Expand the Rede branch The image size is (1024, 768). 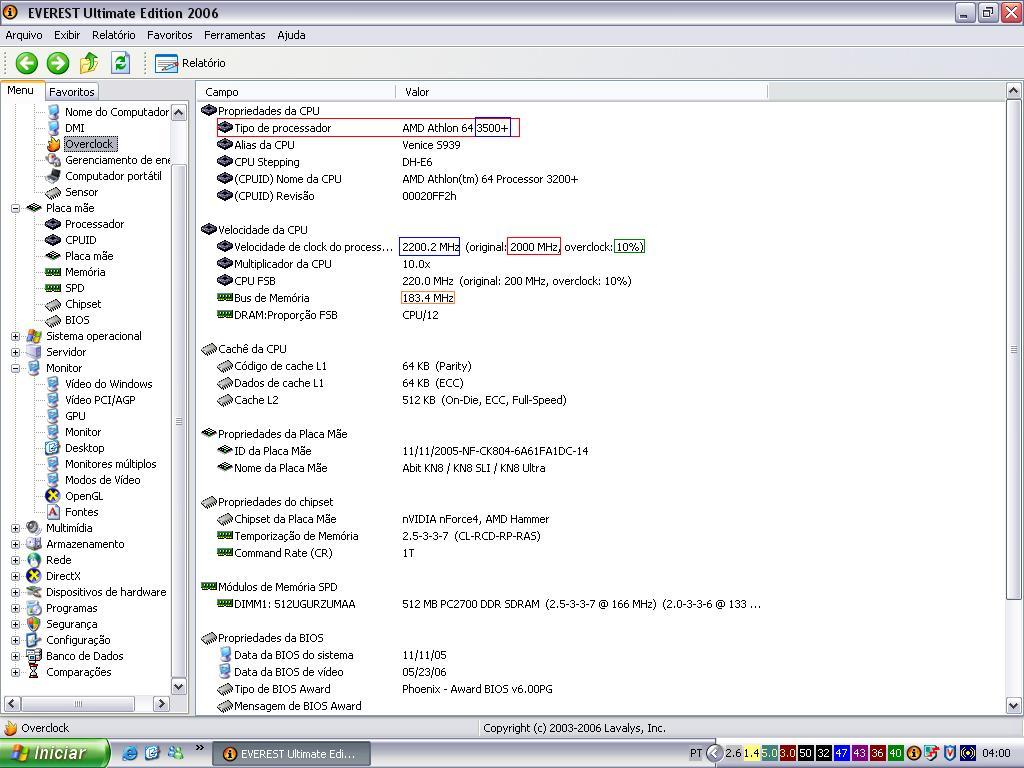(x=16, y=560)
